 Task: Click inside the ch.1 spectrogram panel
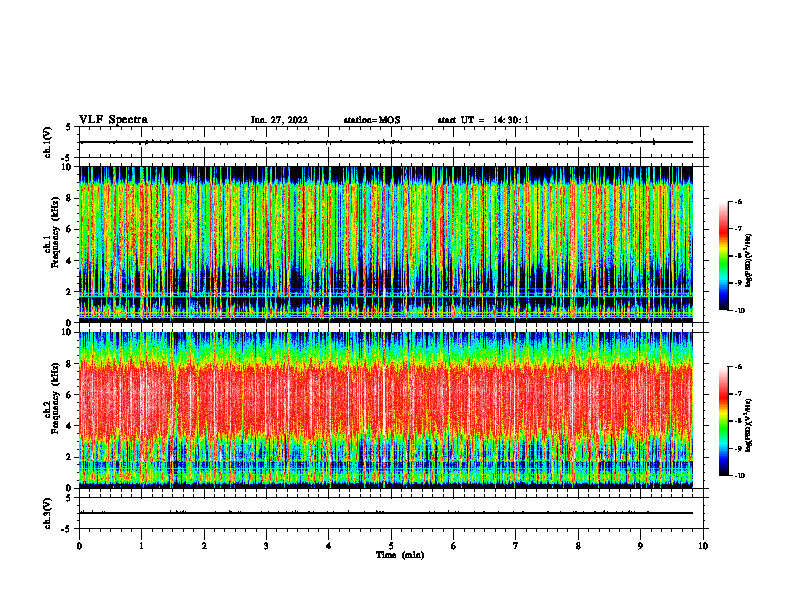(x=386, y=244)
